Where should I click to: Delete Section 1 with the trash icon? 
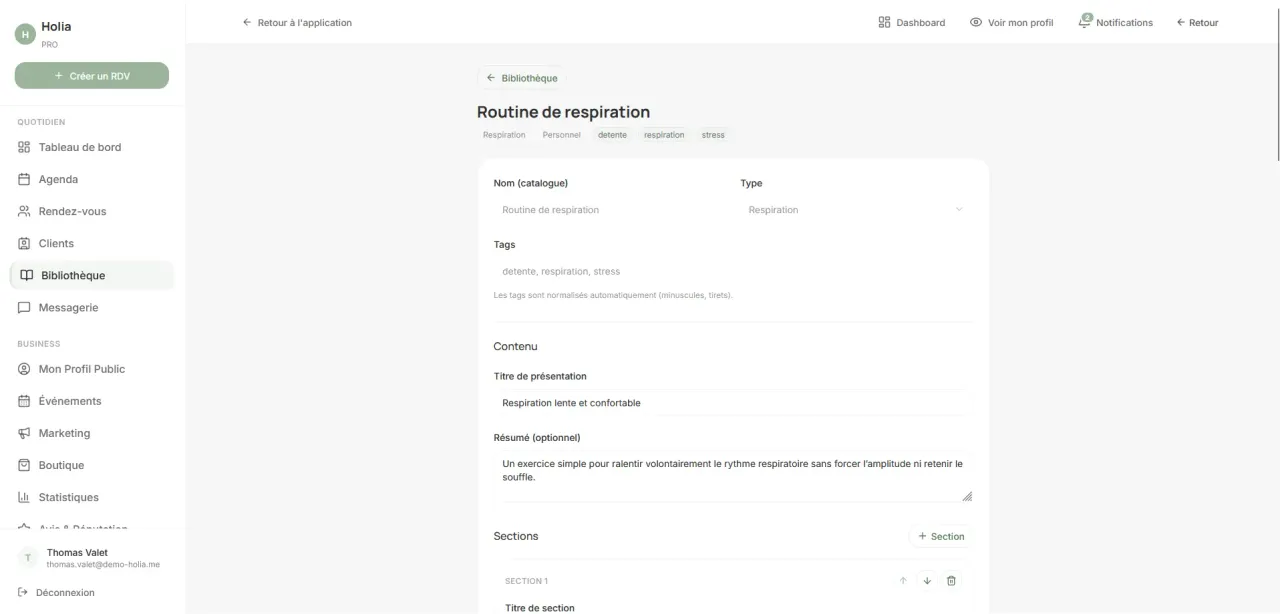tap(951, 581)
